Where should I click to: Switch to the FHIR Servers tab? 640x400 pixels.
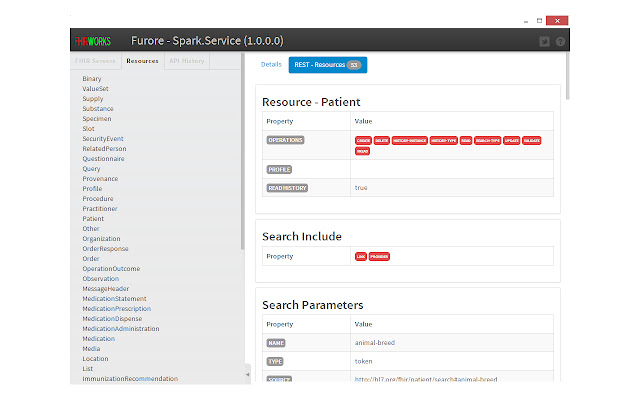95,61
